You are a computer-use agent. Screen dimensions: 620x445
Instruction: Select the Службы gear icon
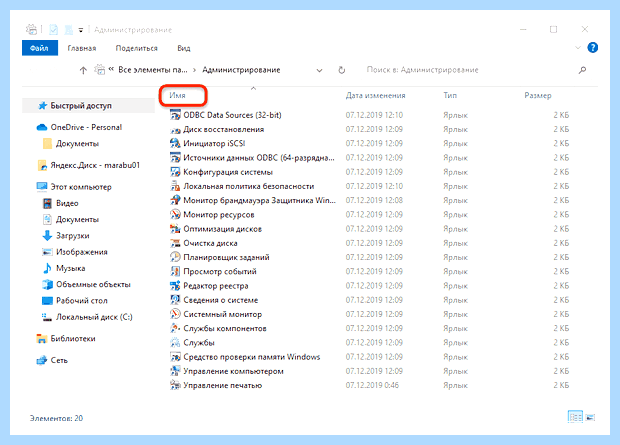click(x=175, y=343)
